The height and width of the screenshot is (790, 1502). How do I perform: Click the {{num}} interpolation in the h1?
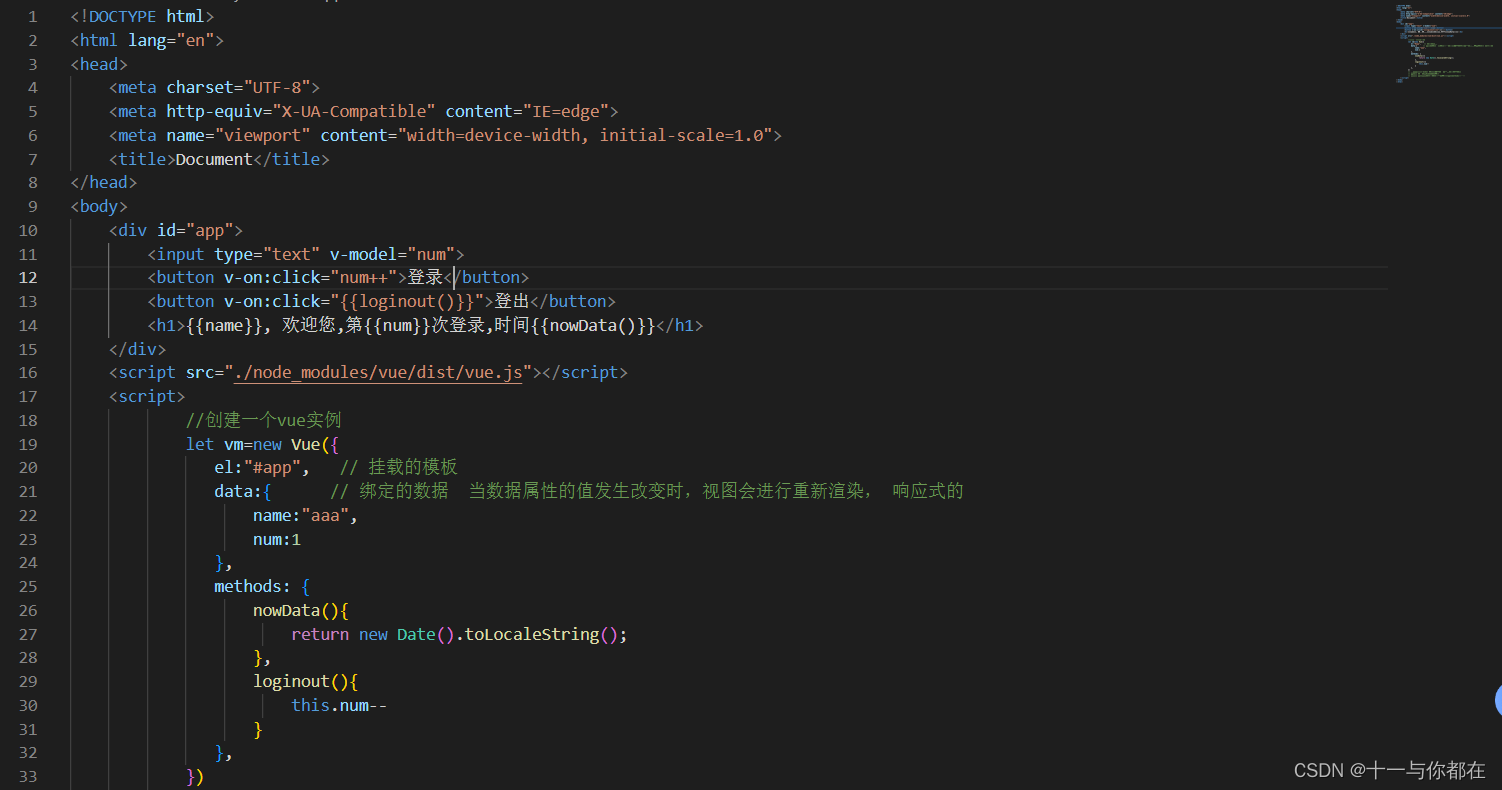coord(398,326)
